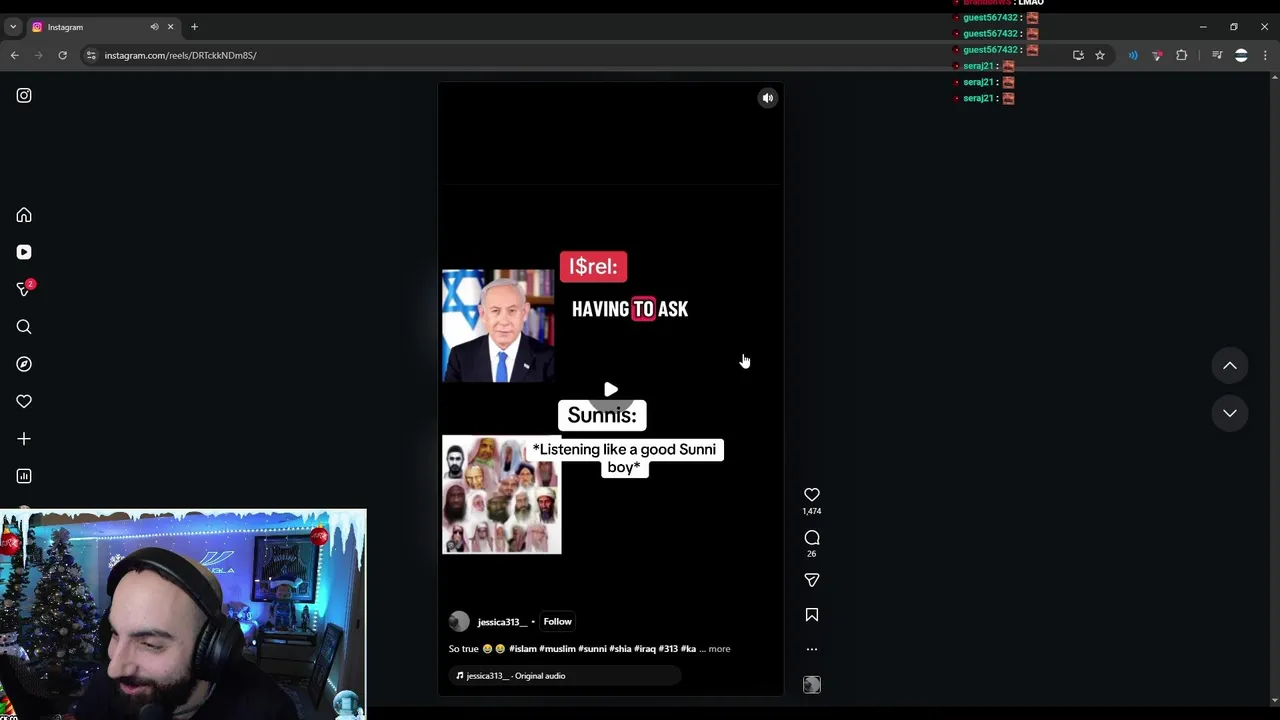1280x720 pixels.
Task: Install app icon in address bar
Action: click(1078, 55)
